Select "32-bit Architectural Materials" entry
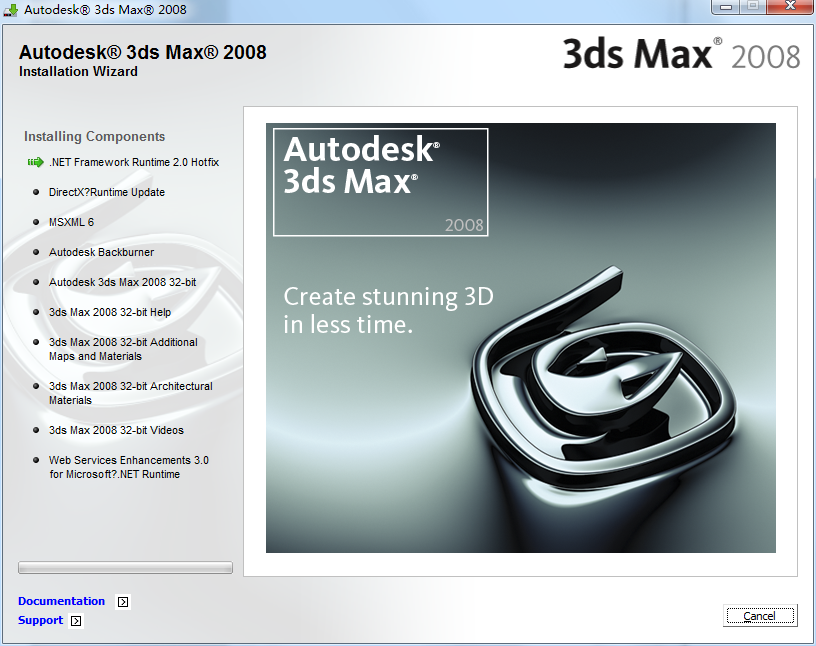Viewport: 816px width, 646px height. click(x=131, y=393)
